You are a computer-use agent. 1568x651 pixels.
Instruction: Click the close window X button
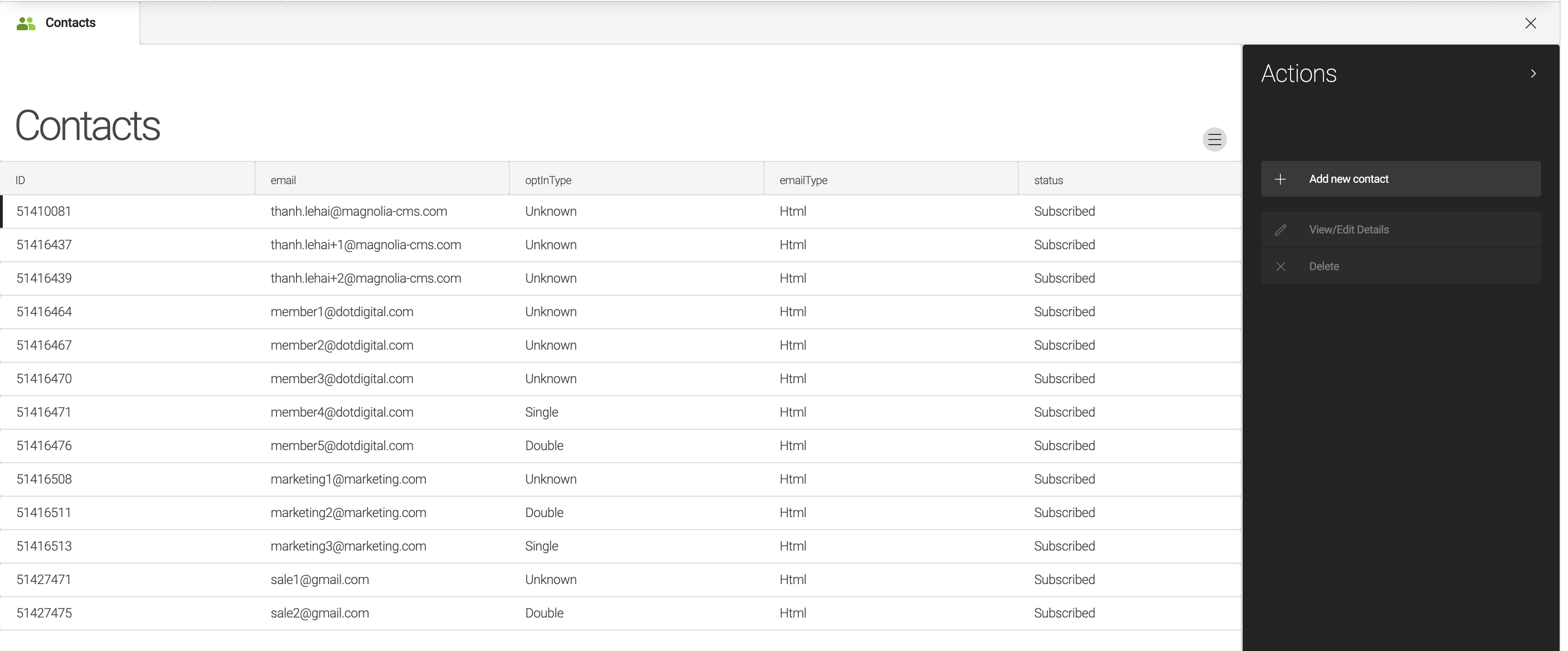1529,22
